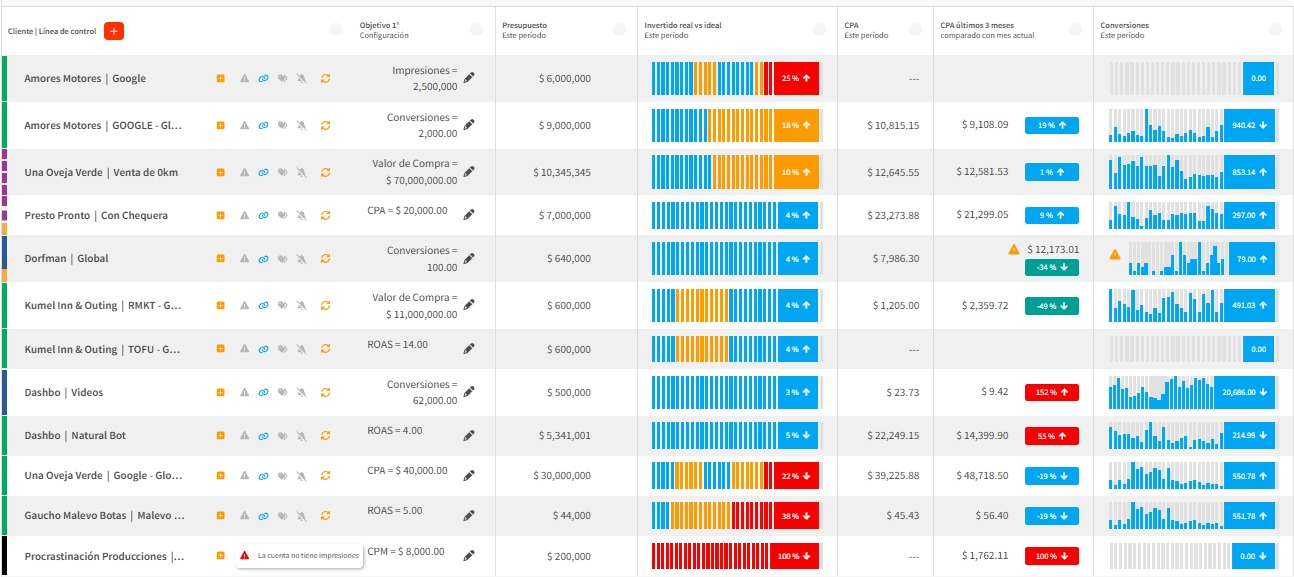
Task: Click the warning triangle on Presto Pronto row
Action: 241,215
